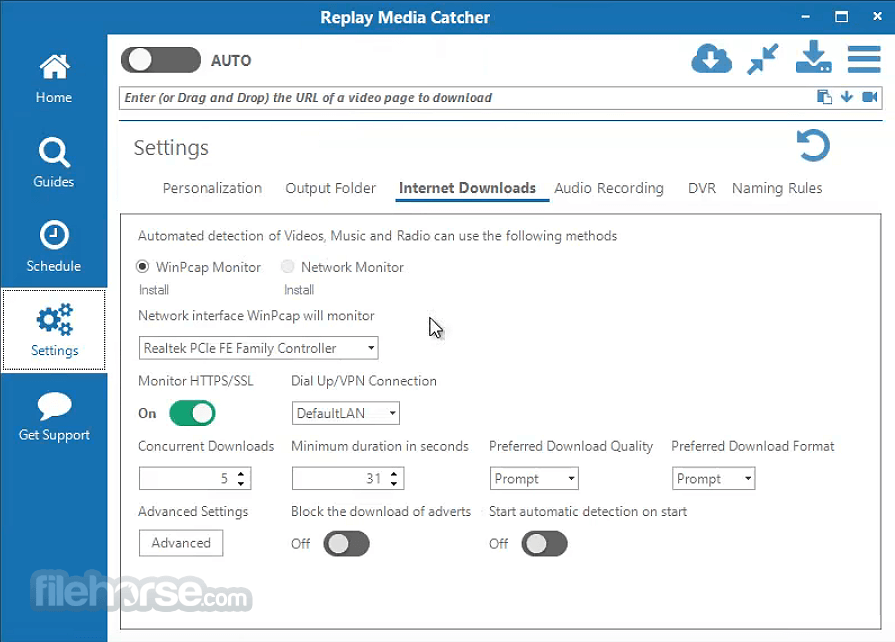This screenshot has width=895, height=642.
Task: Click the paste URL icon
Action: (824, 97)
